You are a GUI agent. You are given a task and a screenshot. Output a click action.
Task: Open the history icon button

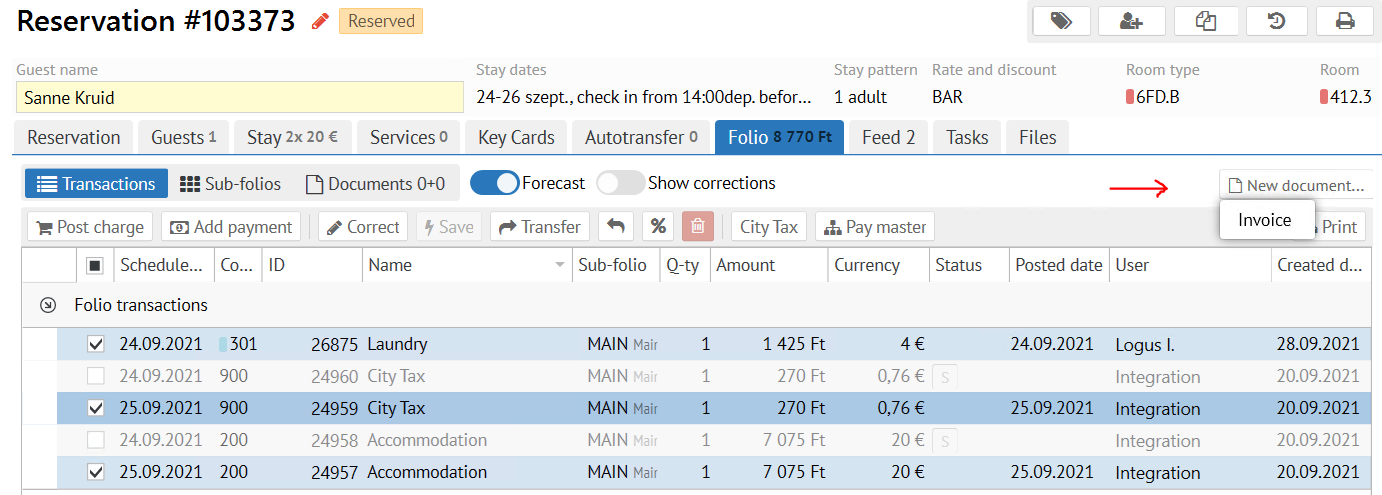click(1276, 21)
